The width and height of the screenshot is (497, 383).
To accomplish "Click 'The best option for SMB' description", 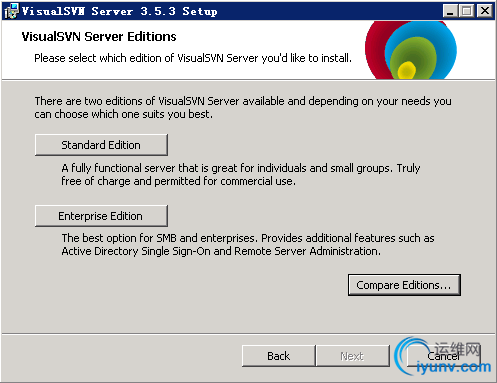I will tap(248, 244).
